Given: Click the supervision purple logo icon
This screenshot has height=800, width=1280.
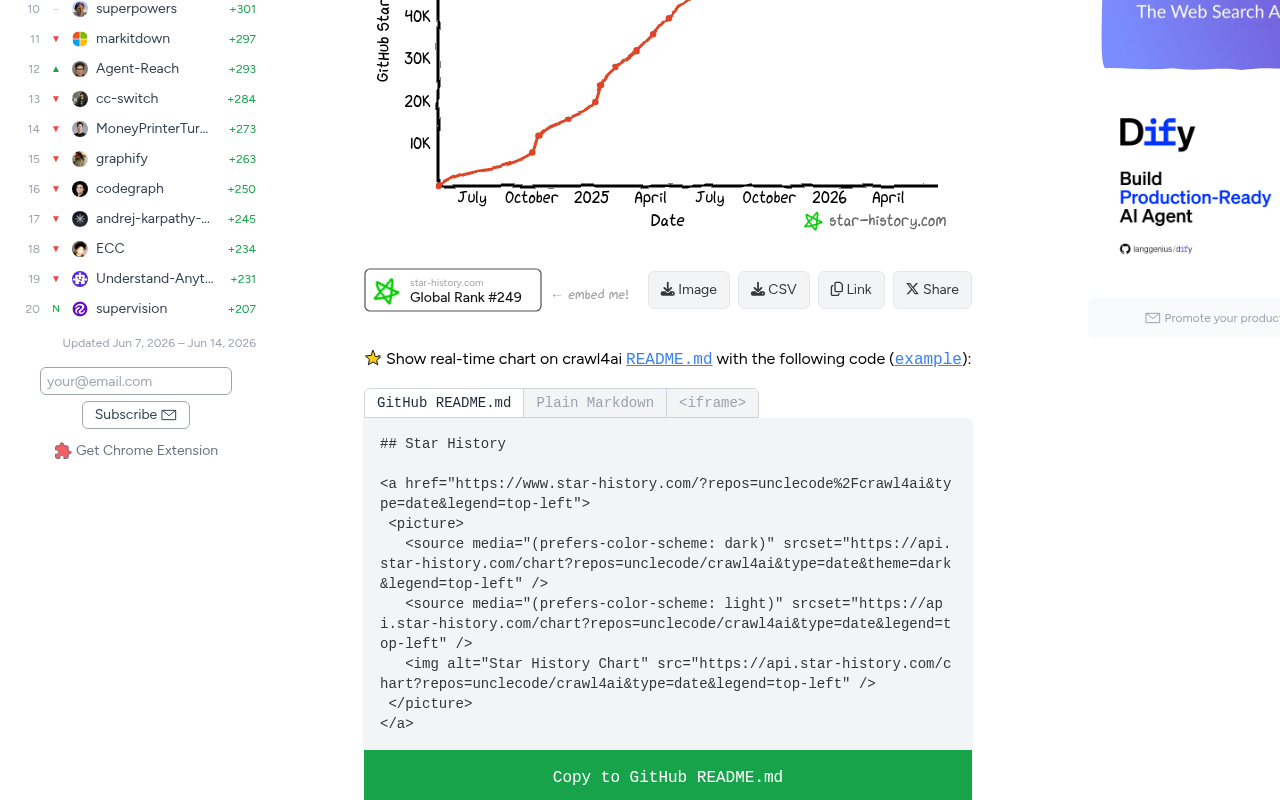Looking at the screenshot, I should tap(80, 309).
